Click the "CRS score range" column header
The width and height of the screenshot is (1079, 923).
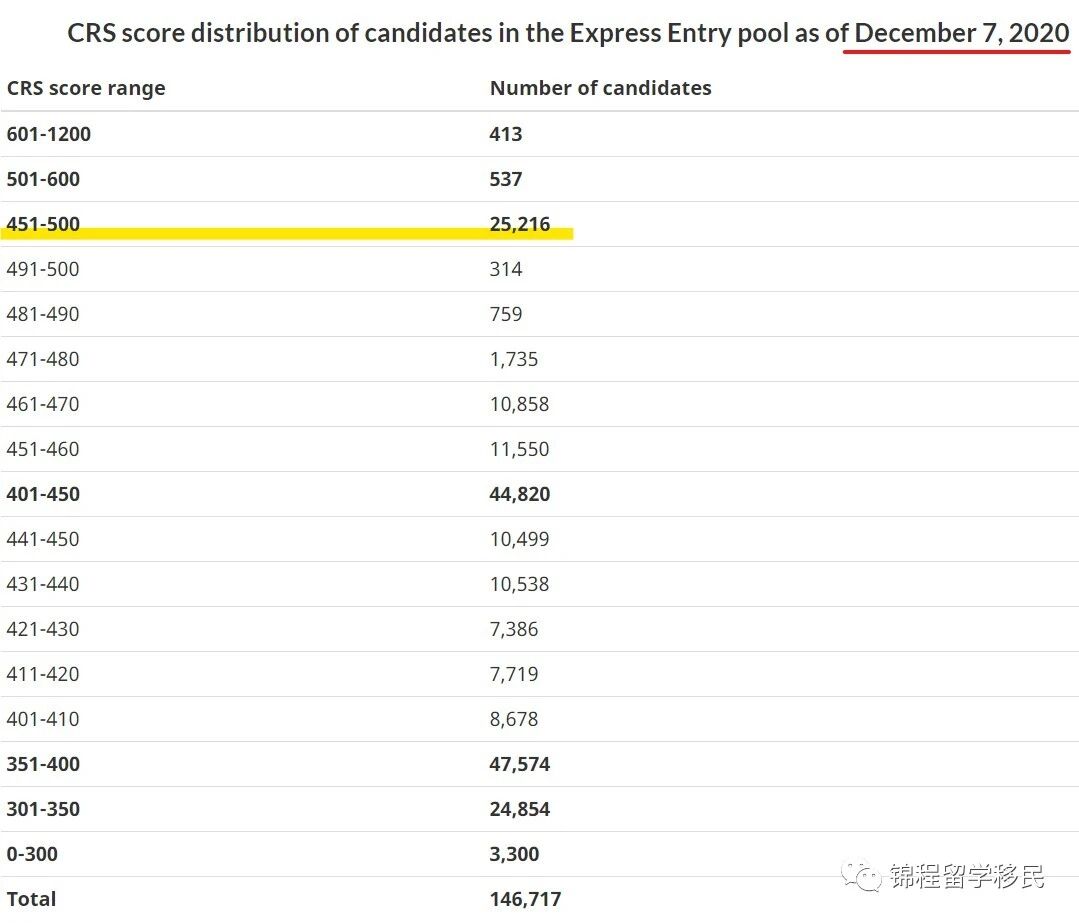pos(86,88)
